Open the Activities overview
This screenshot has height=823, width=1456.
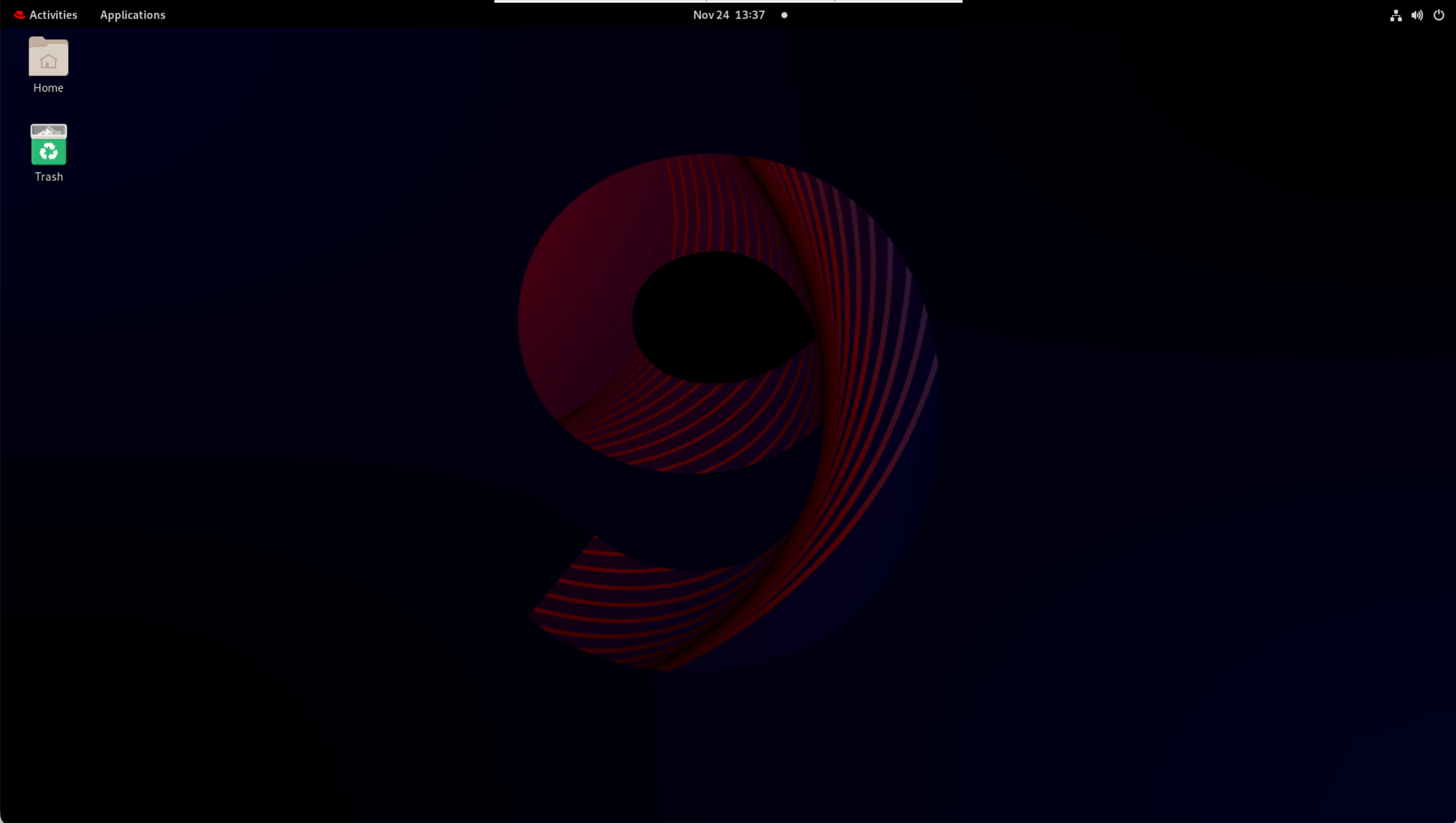point(53,15)
